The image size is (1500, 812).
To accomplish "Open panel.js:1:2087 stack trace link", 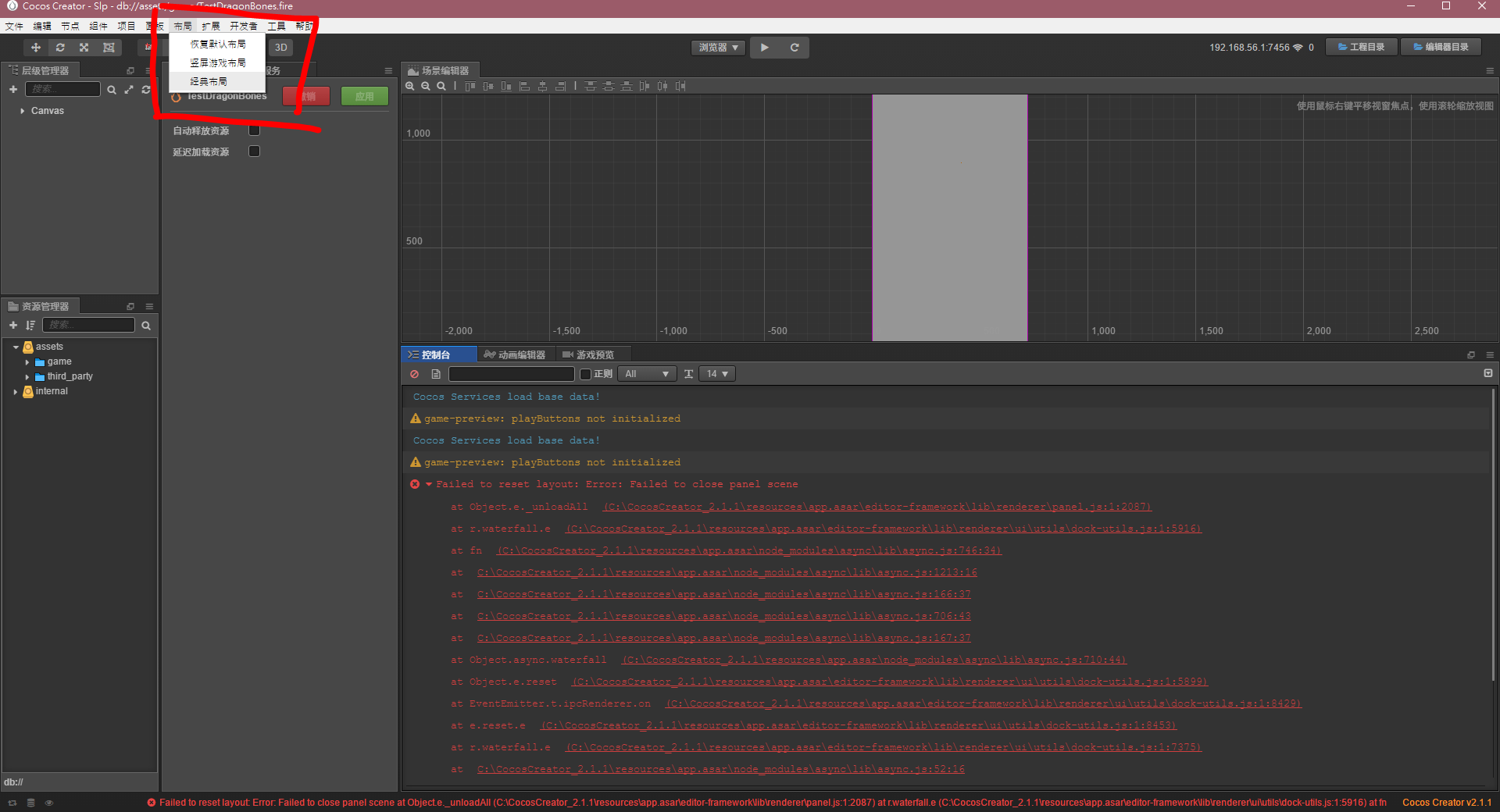I will point(877,507).
